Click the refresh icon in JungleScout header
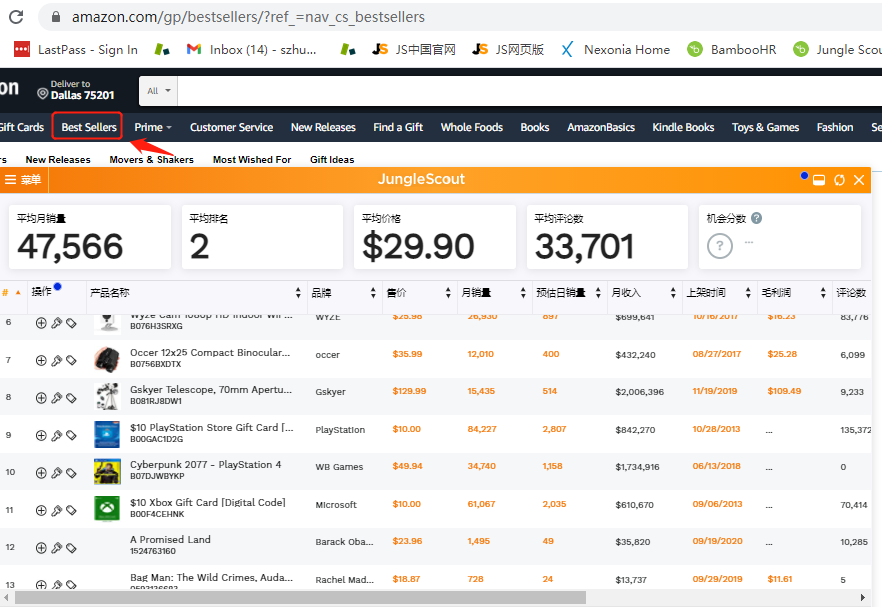Image resolution: width=882 pixels, height=607 pixels. 839,180
